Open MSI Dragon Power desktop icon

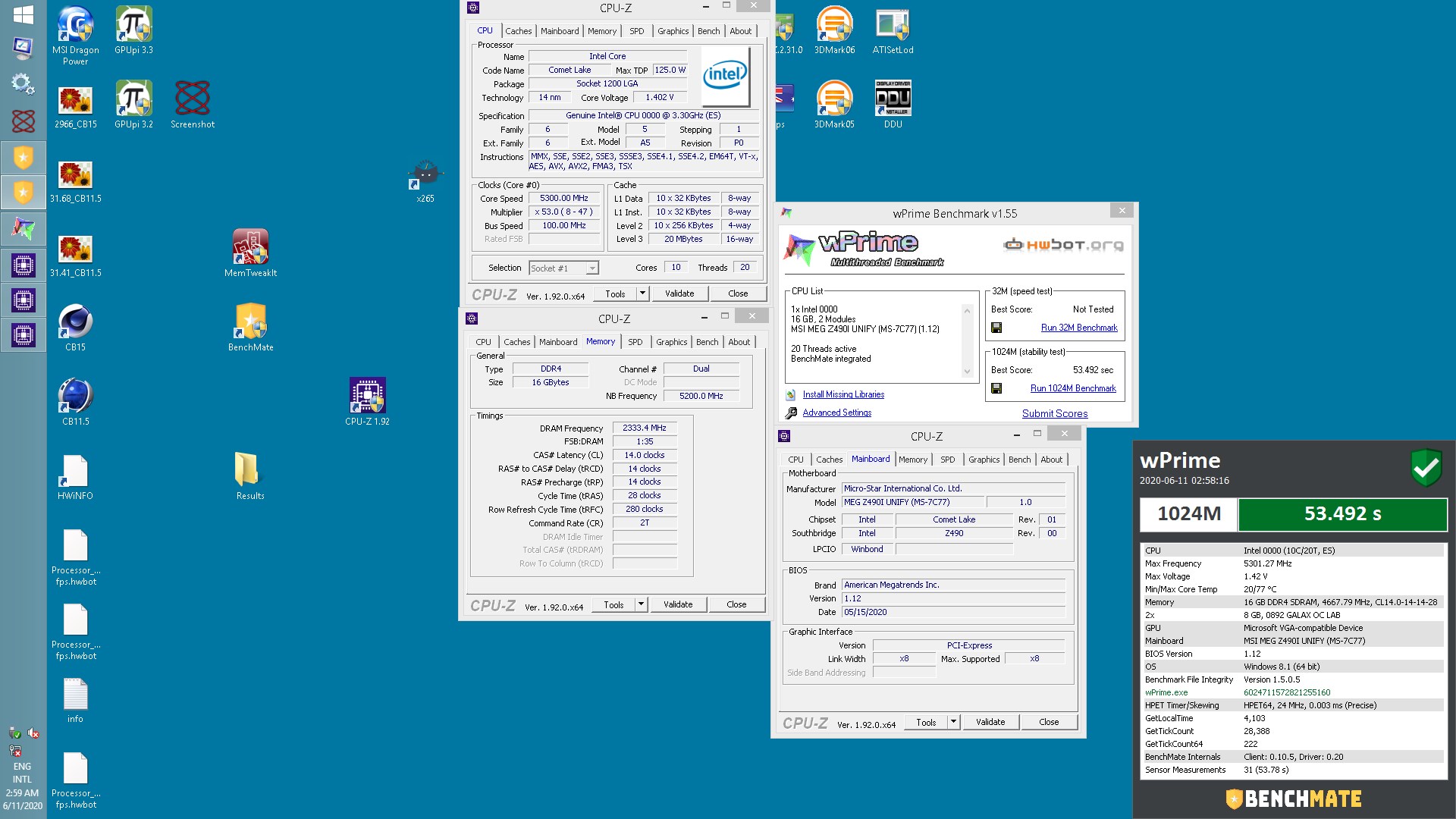click(75, 35)
